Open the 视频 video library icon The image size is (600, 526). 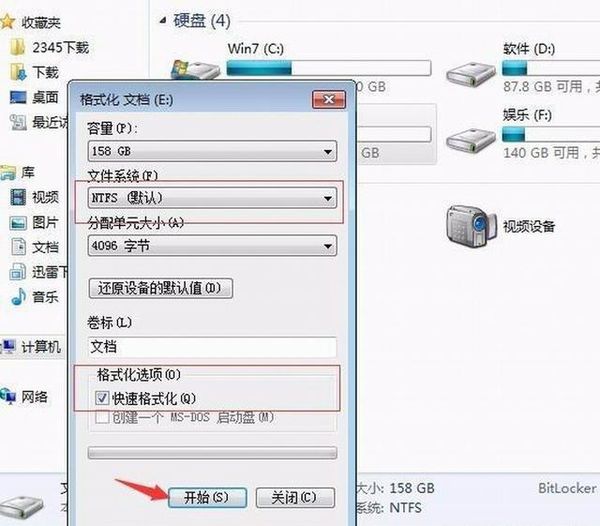coord(18,197)
